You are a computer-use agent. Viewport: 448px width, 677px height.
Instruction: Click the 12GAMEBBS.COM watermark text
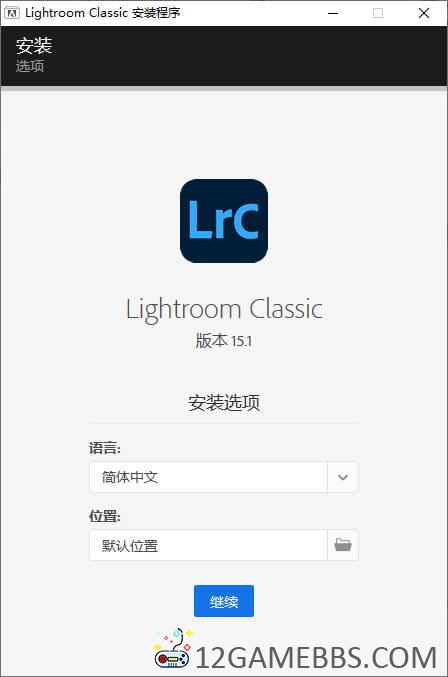(x=316, y=658)
